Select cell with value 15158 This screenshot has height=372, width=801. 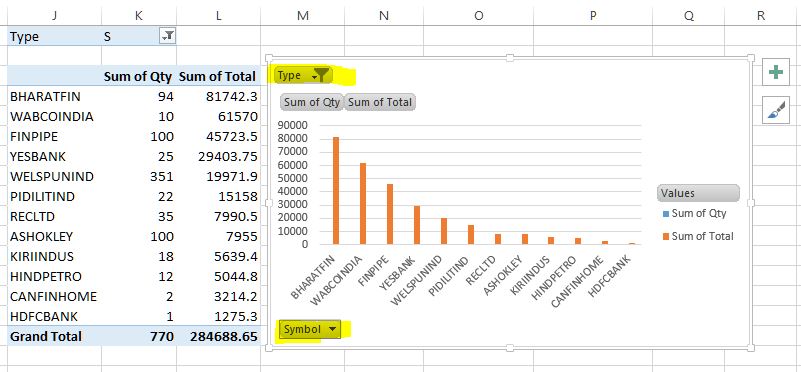tap(219, 196)
